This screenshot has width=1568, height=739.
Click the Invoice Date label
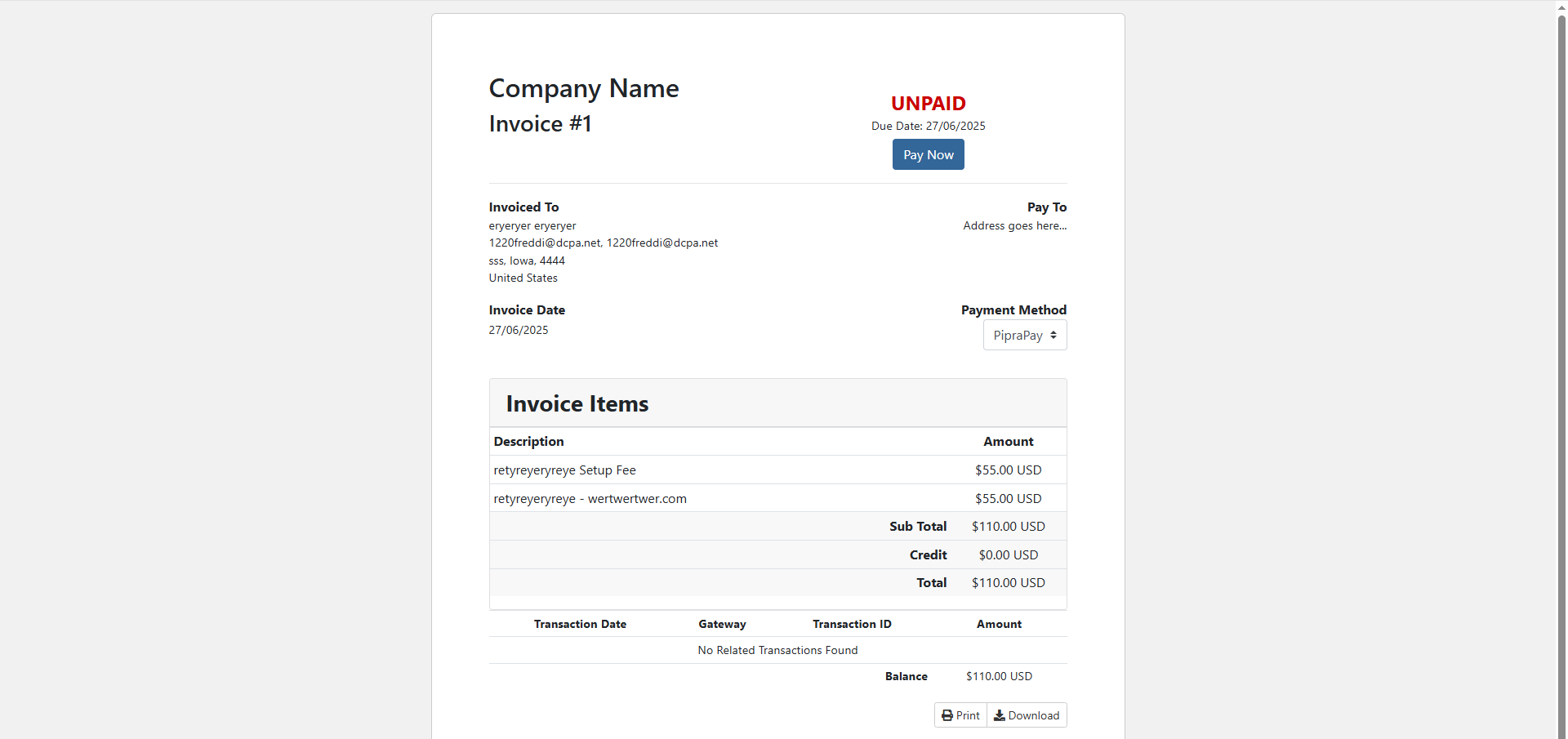tap(527, 310)
